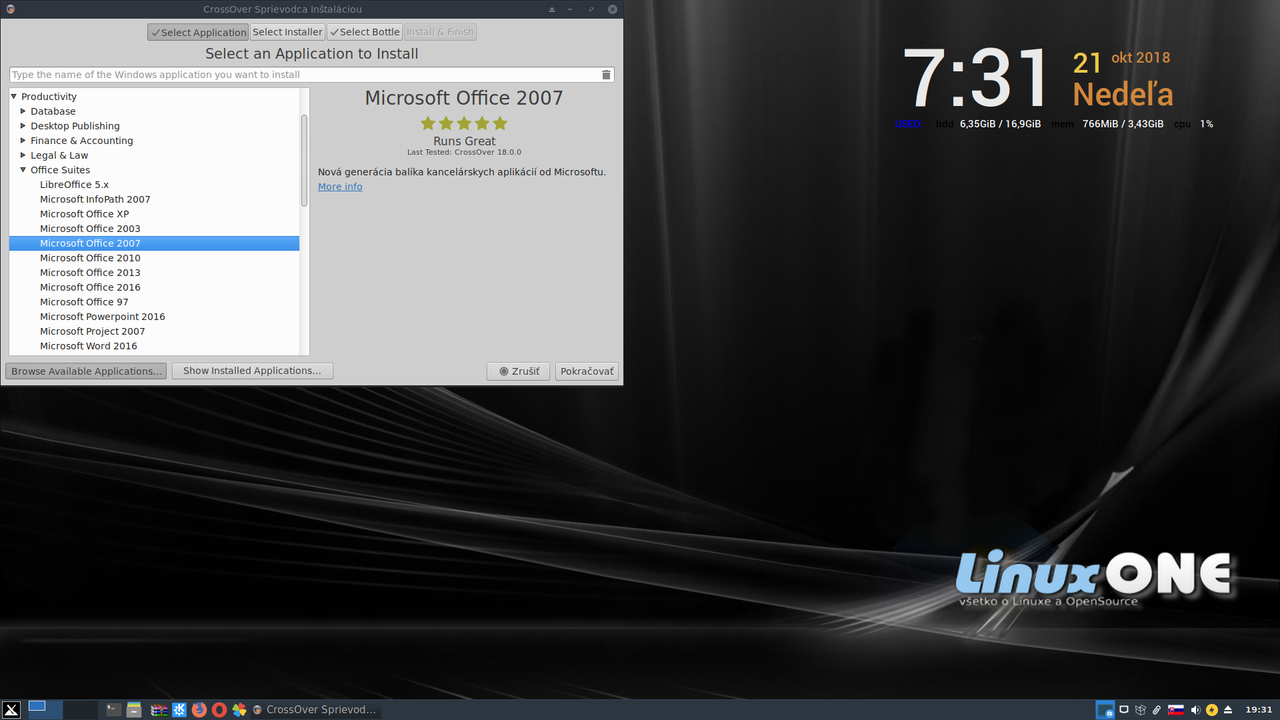
Task: Open the More info link
Action: pos(340,187)
